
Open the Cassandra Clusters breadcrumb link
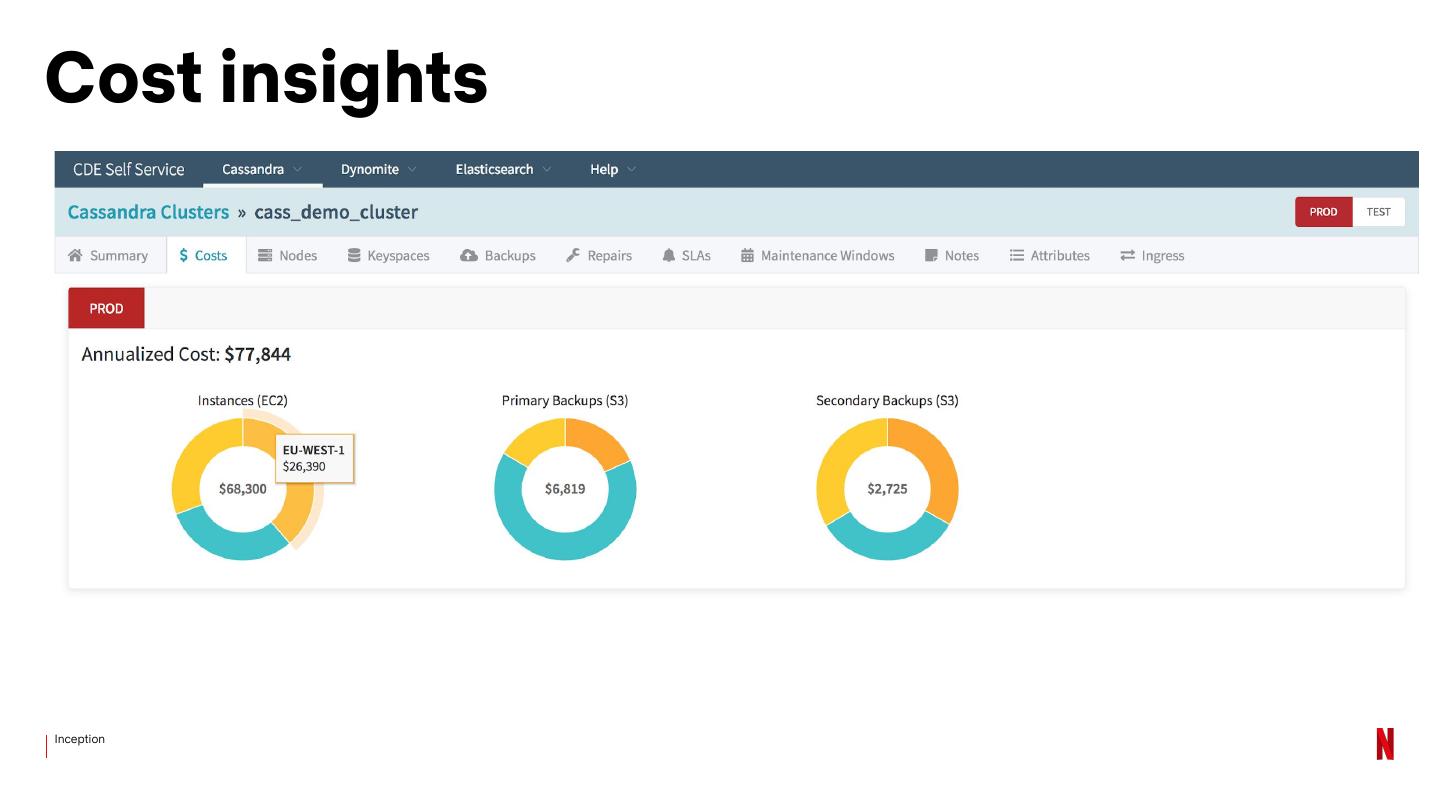pos(148,212)
